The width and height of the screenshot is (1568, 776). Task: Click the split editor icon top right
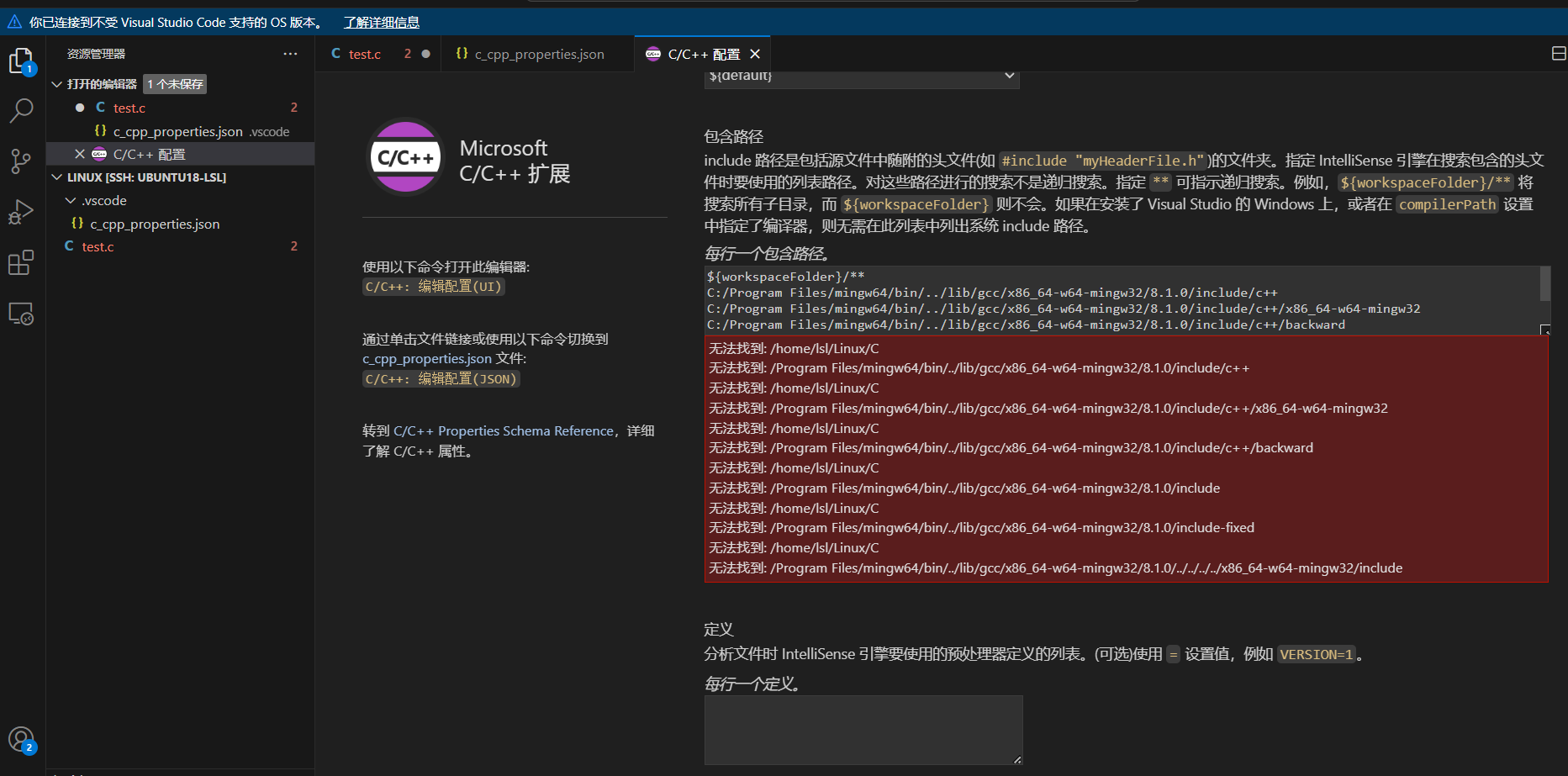(1558, 53)
